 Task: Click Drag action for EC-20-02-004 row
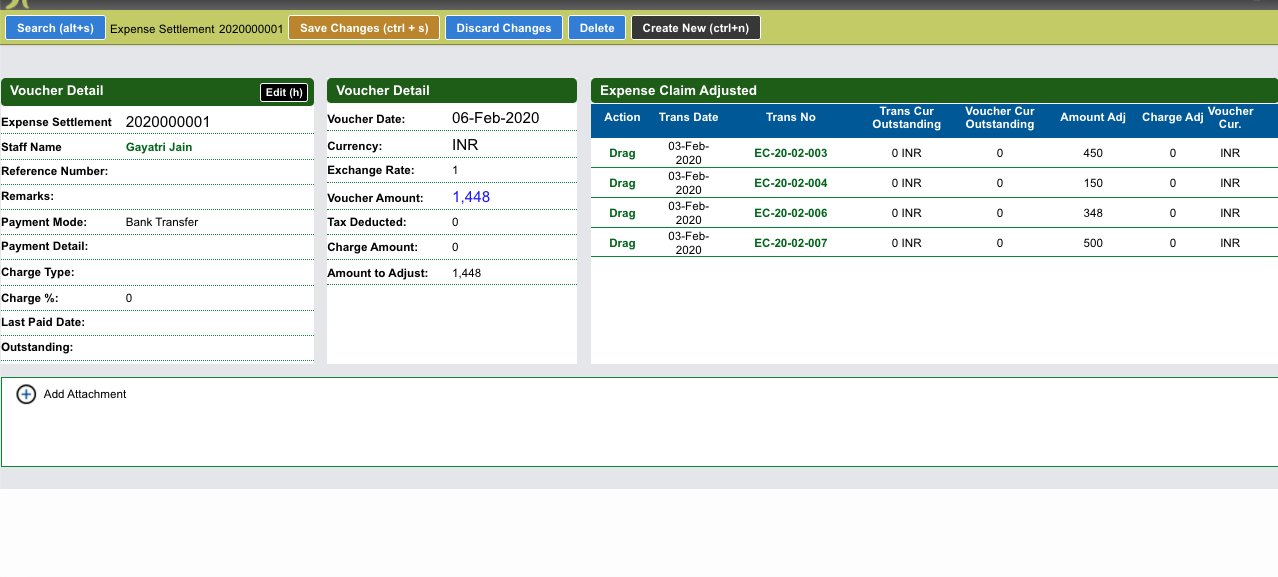tap(622, 184)
